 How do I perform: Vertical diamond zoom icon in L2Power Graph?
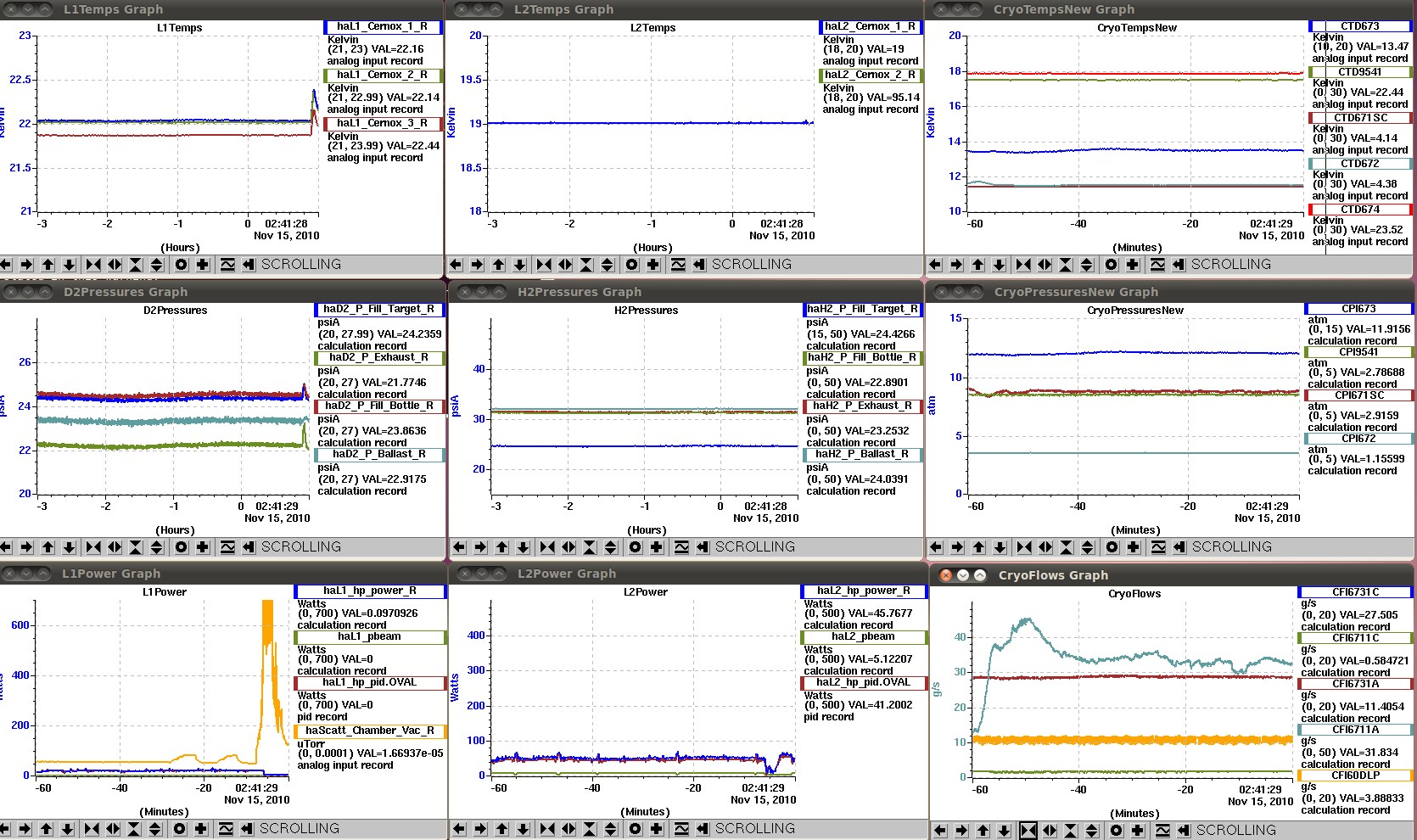coord(611,829)
